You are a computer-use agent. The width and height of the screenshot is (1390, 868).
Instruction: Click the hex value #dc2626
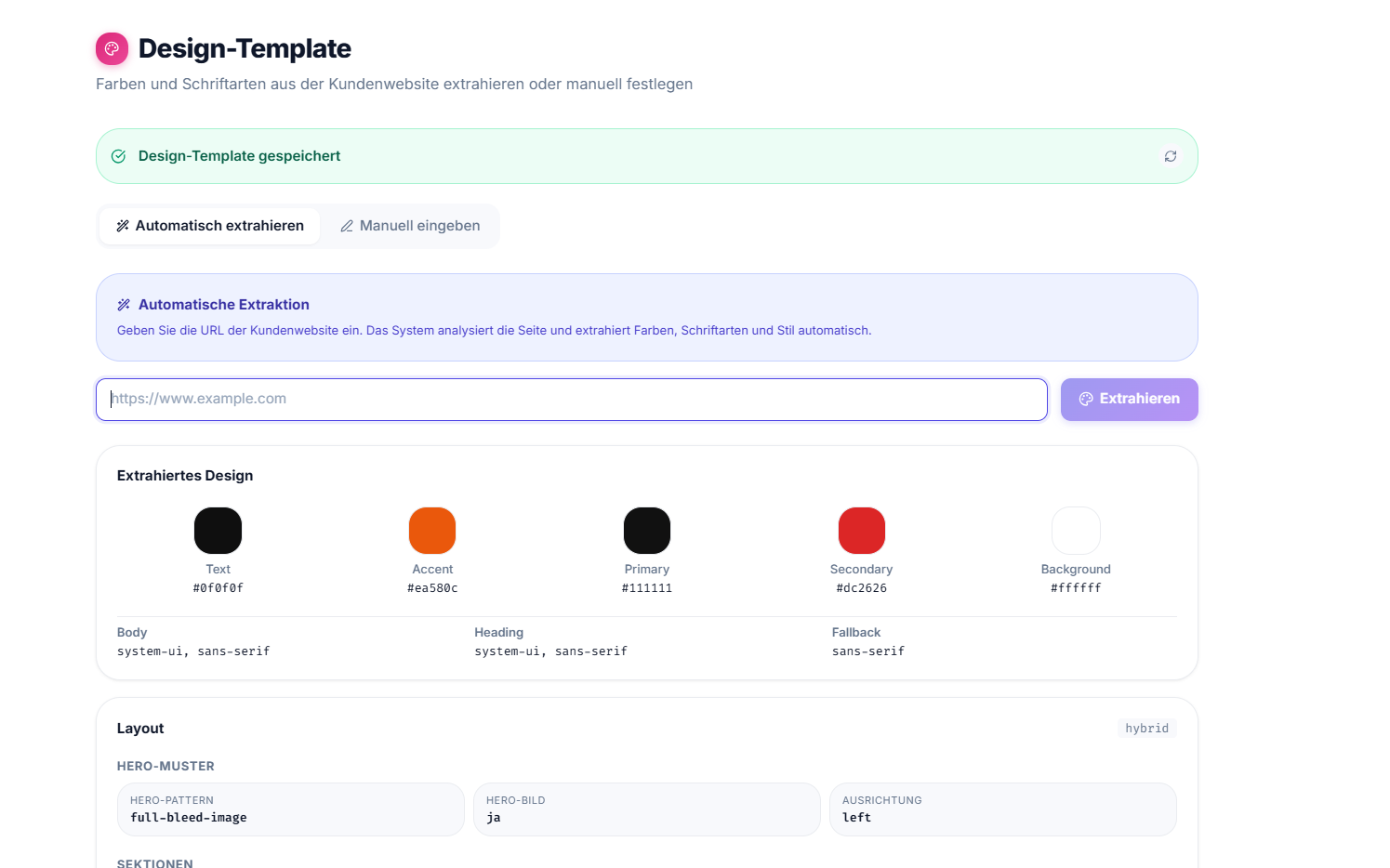pyautogui.click(x=862, y=588)
